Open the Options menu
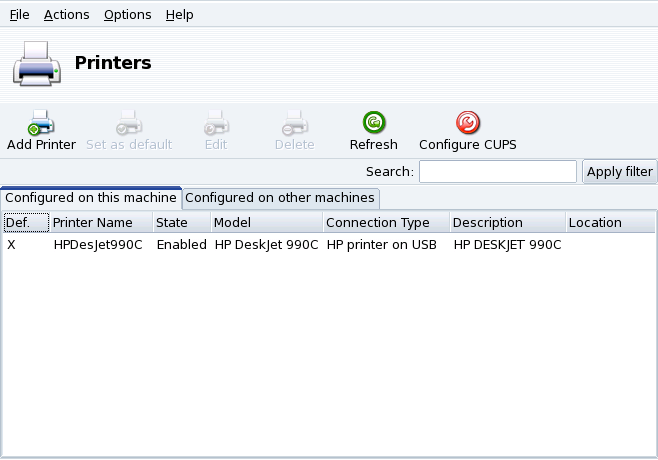This screenshot has width=658, height=460. [x=127, y=15]
